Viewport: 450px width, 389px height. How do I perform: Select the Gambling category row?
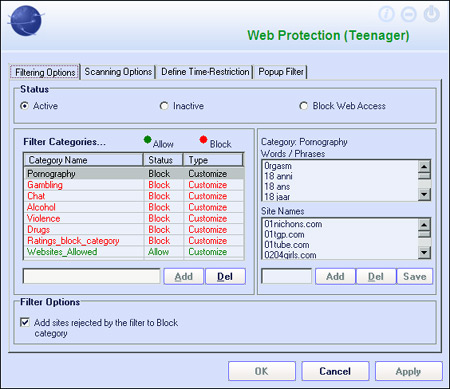134,185
